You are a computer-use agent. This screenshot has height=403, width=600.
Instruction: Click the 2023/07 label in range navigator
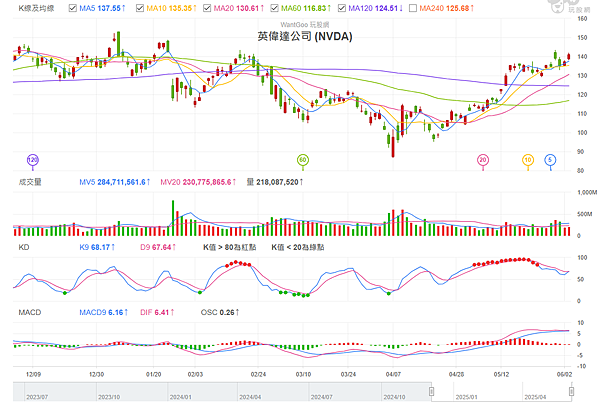coord(37,397)
